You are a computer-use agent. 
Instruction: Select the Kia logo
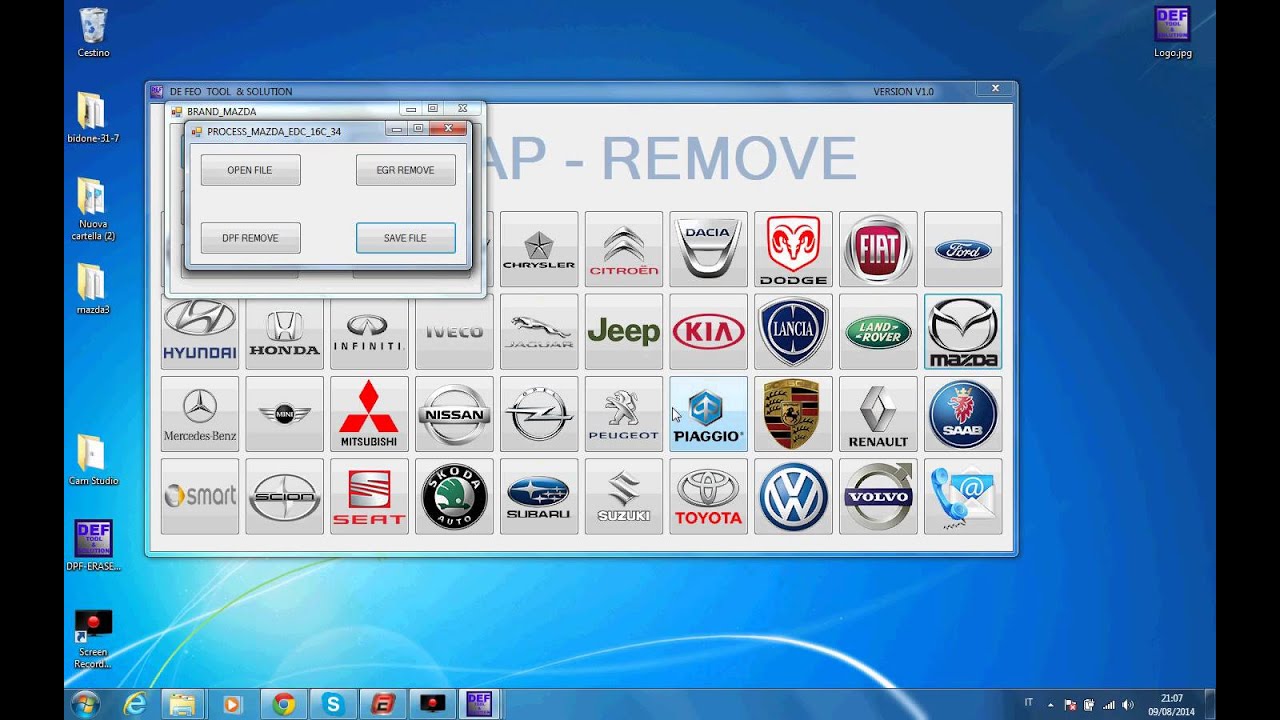[x=708, y=332]
